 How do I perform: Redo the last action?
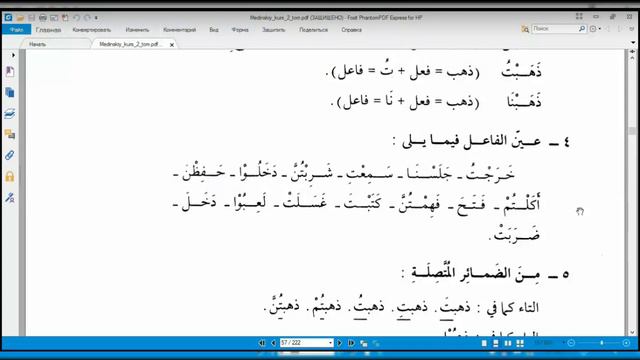87,18
